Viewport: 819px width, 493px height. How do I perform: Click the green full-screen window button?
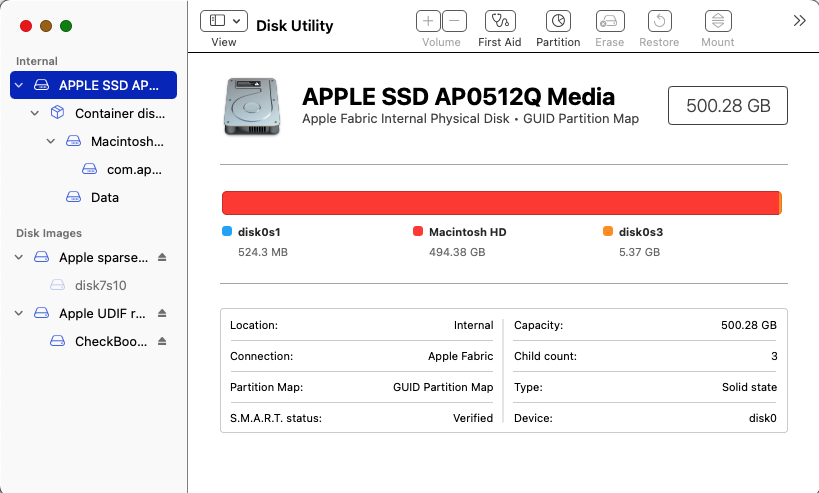click(x=66, y=26)
